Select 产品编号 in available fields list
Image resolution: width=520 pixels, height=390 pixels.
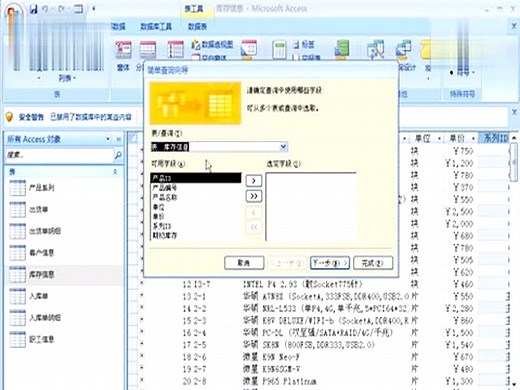(196, 188)
